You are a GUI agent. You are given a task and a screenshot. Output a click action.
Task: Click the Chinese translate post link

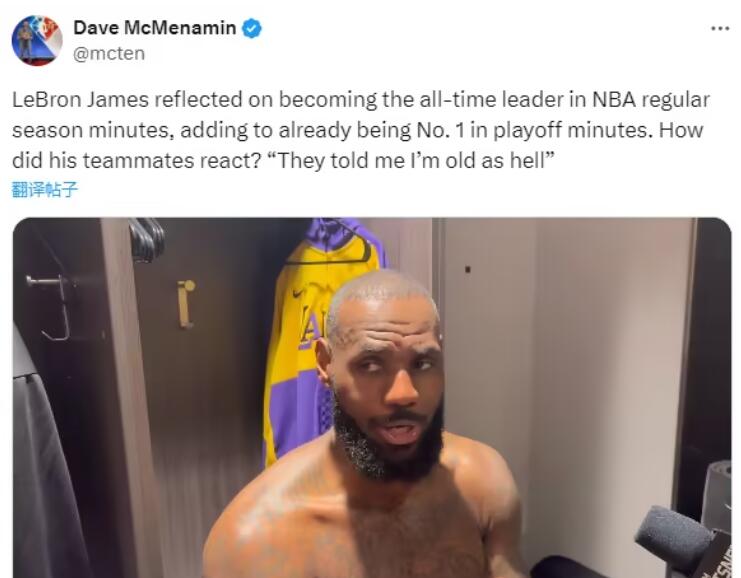(x=44, y=190)
